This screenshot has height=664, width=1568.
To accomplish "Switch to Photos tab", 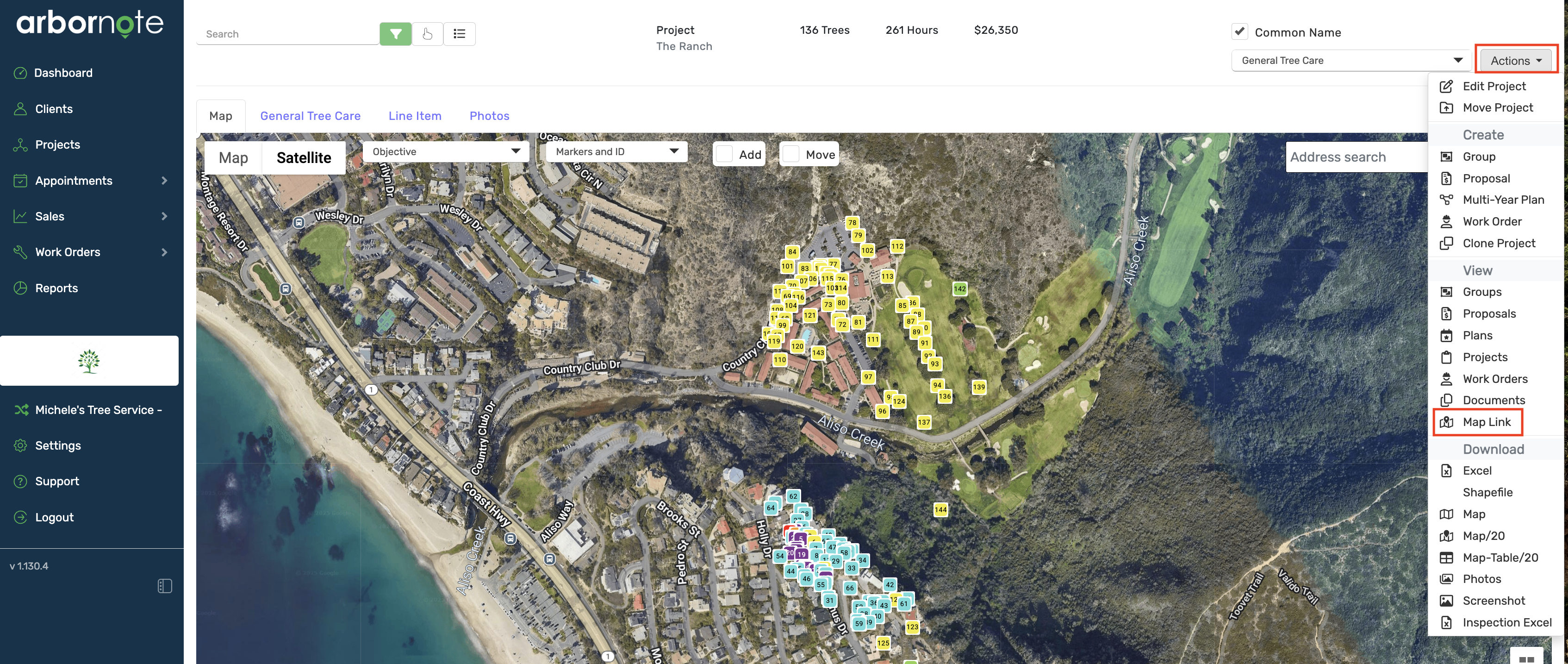I will [x=489, y=116].
